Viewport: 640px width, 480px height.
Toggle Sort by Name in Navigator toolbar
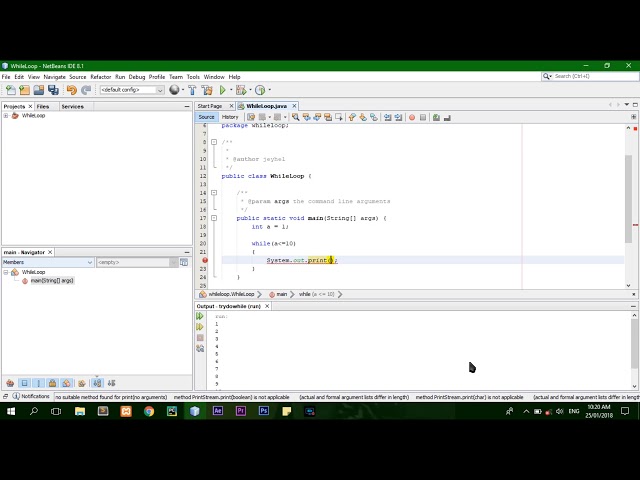[x=97, y=383]
